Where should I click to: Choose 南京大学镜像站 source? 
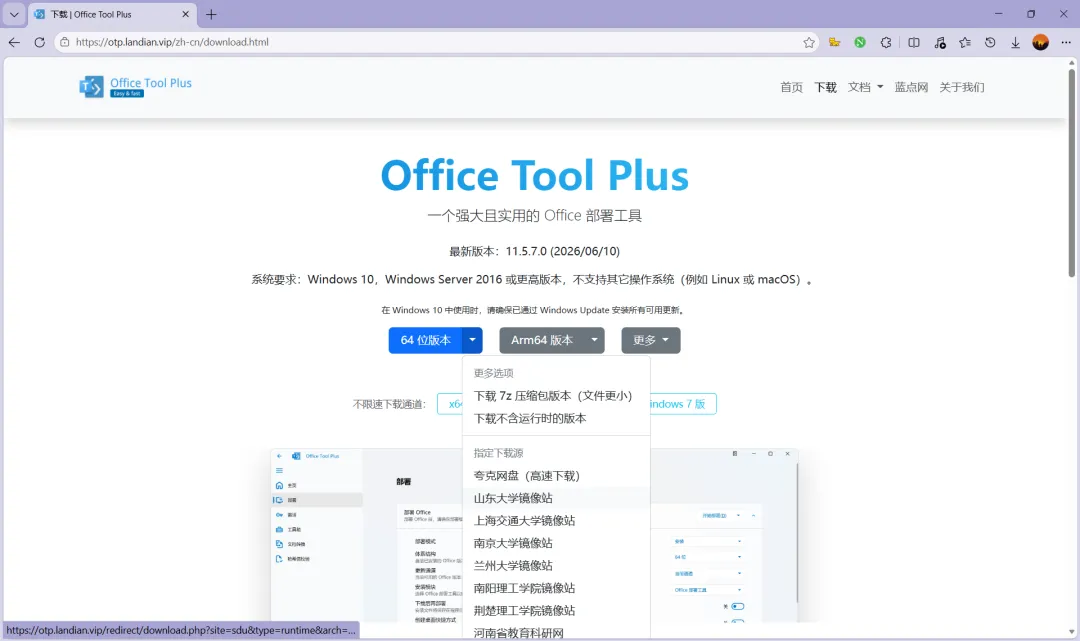[x=557, y=543]
